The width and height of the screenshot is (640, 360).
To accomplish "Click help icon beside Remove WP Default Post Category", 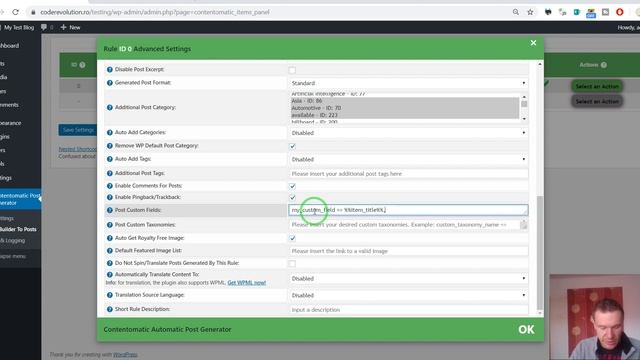I will (x=109, y=146).
